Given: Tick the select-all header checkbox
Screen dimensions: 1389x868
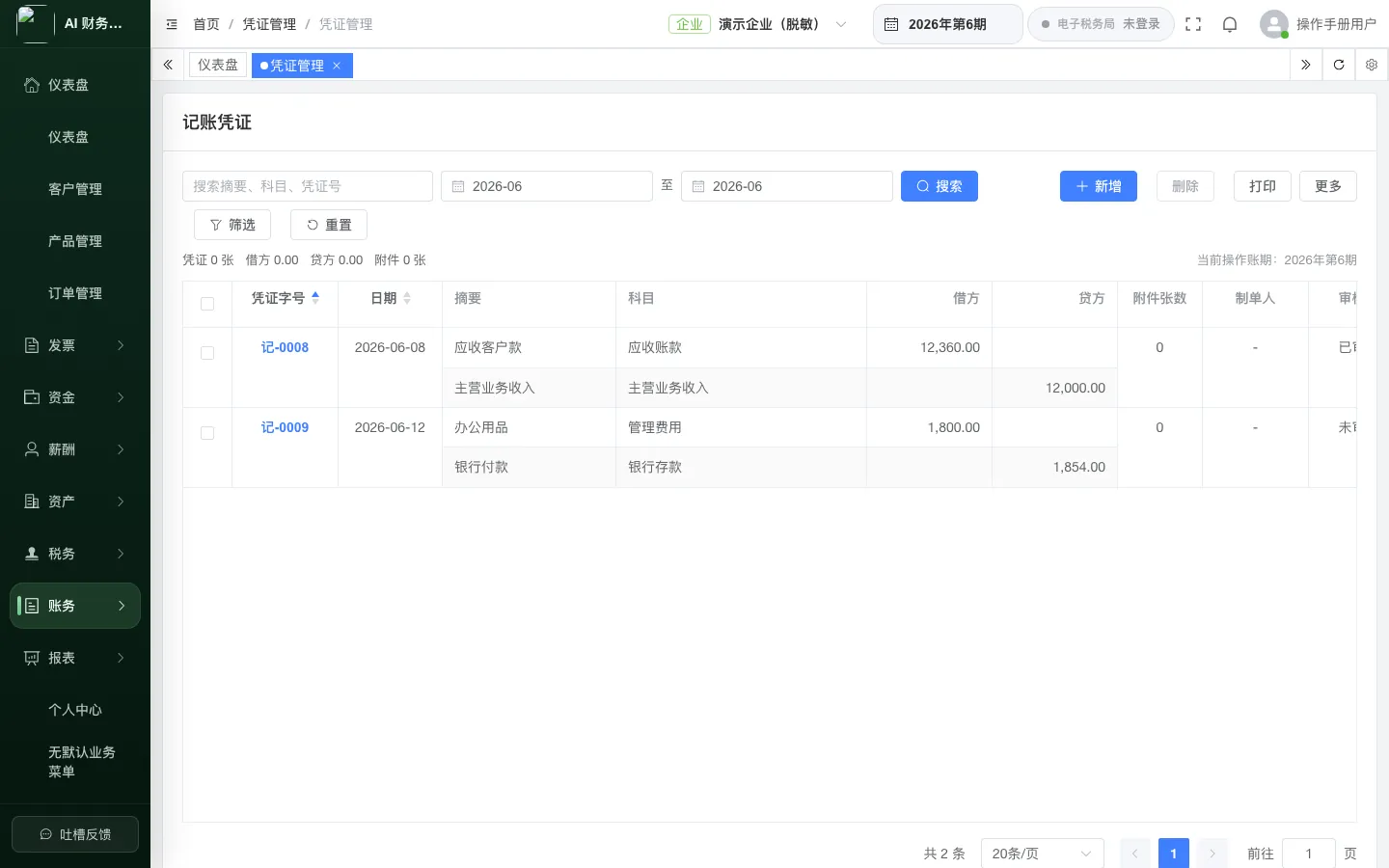Looking at the screenshot, I should (x=207, y=304).
